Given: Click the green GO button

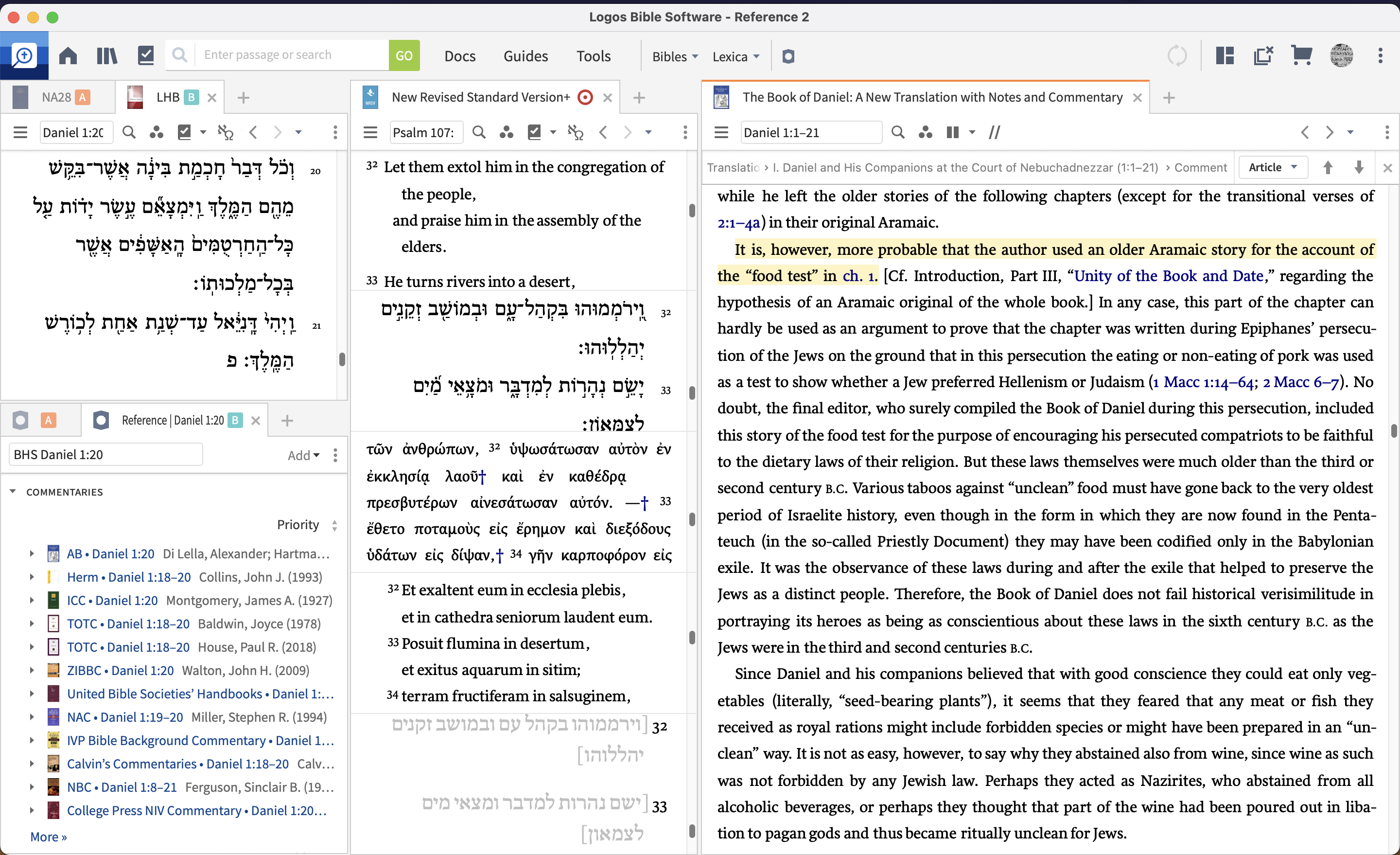Looking at the screenshot, I should pyautogui.click(x=404, y=55).
